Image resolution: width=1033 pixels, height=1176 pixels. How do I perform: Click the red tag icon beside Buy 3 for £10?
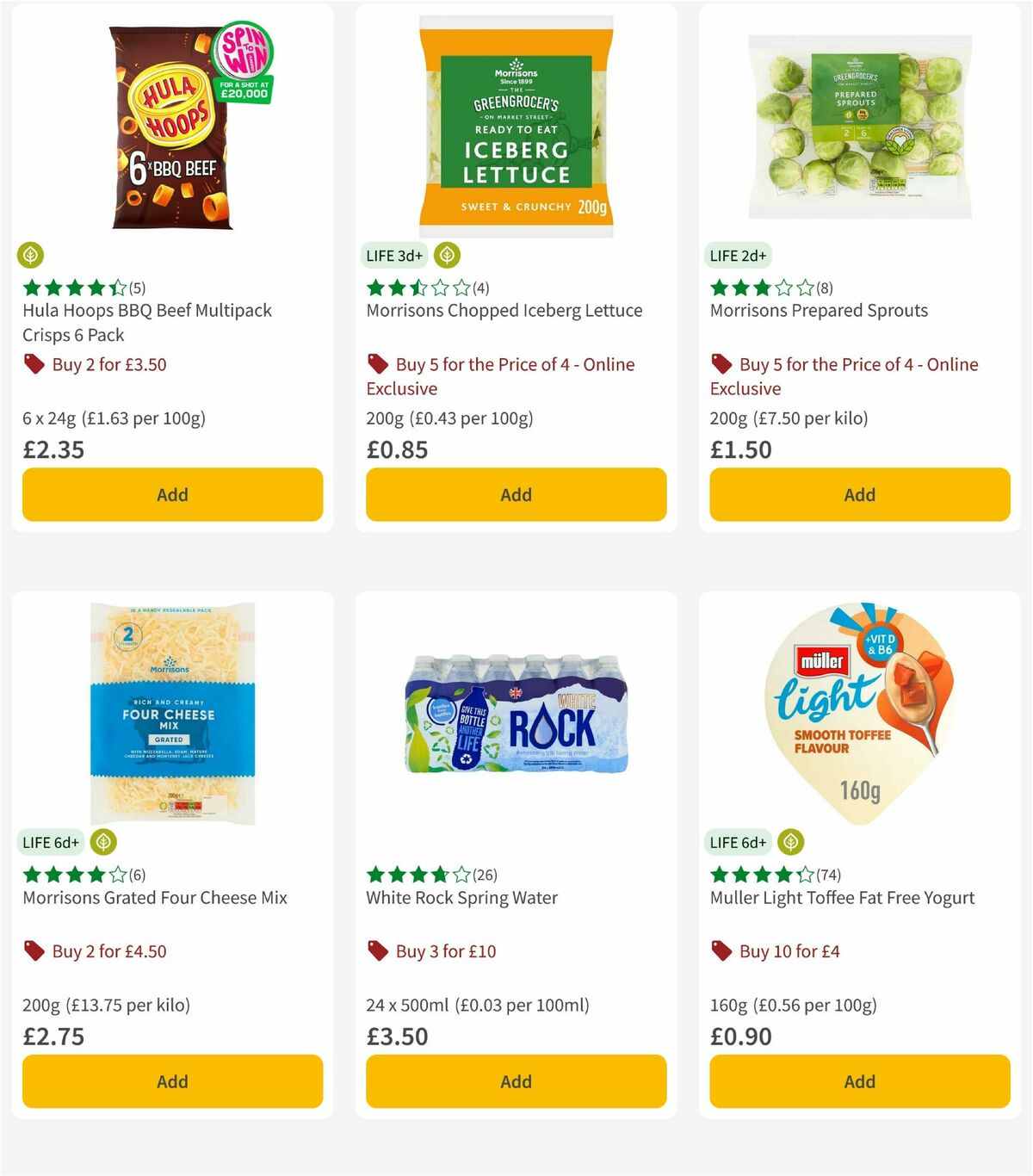(x=377, y=951)
